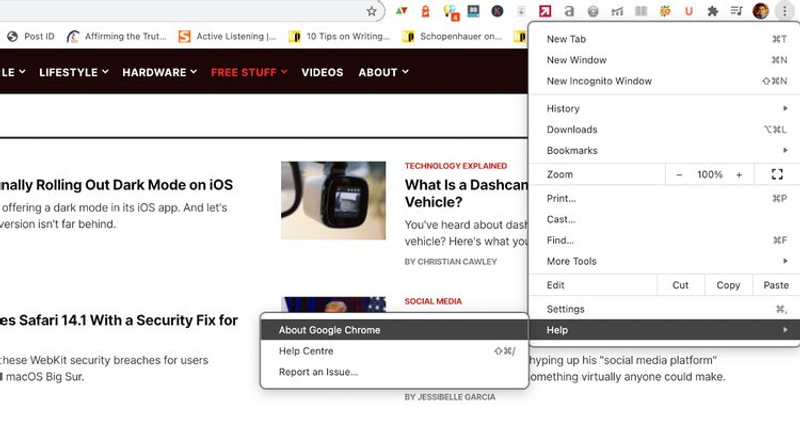Screen dimensions: 800x423
Task: Click the orange sun-shaped extension icon
Action: pyautogui.click(x=665, y=11)
